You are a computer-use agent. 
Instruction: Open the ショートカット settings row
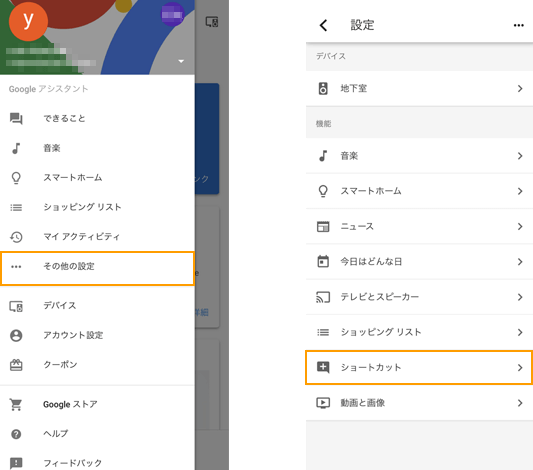[419, 368]
